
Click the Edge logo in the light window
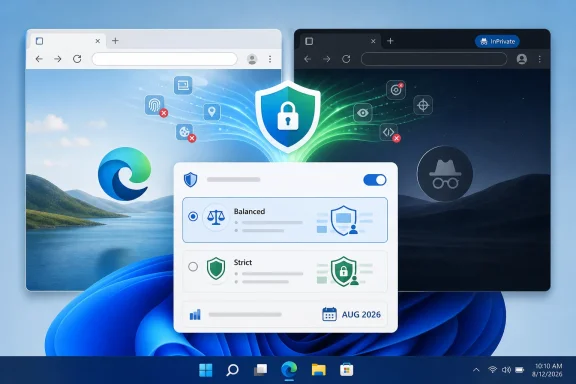click(125, 173)
